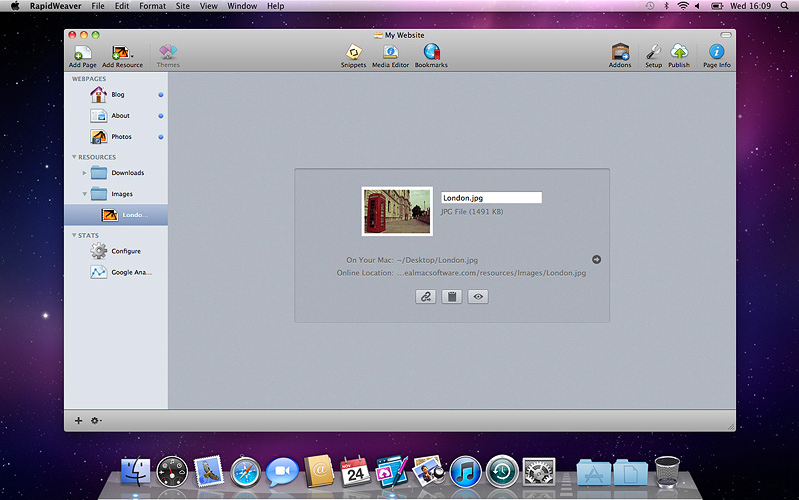The height and width of the screenshot is (500, 799).
Task: Collapse the Images folder in the sidebar
Action: 85,194
